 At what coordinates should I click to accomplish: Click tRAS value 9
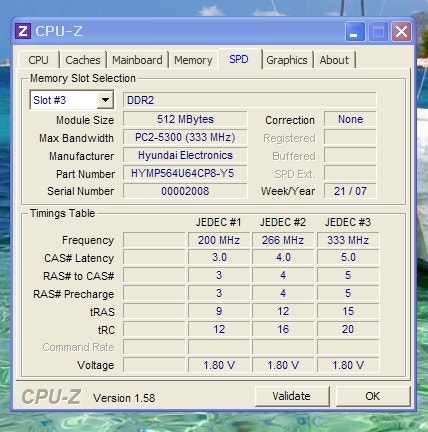pyautogui.click(x=219, y=311)
